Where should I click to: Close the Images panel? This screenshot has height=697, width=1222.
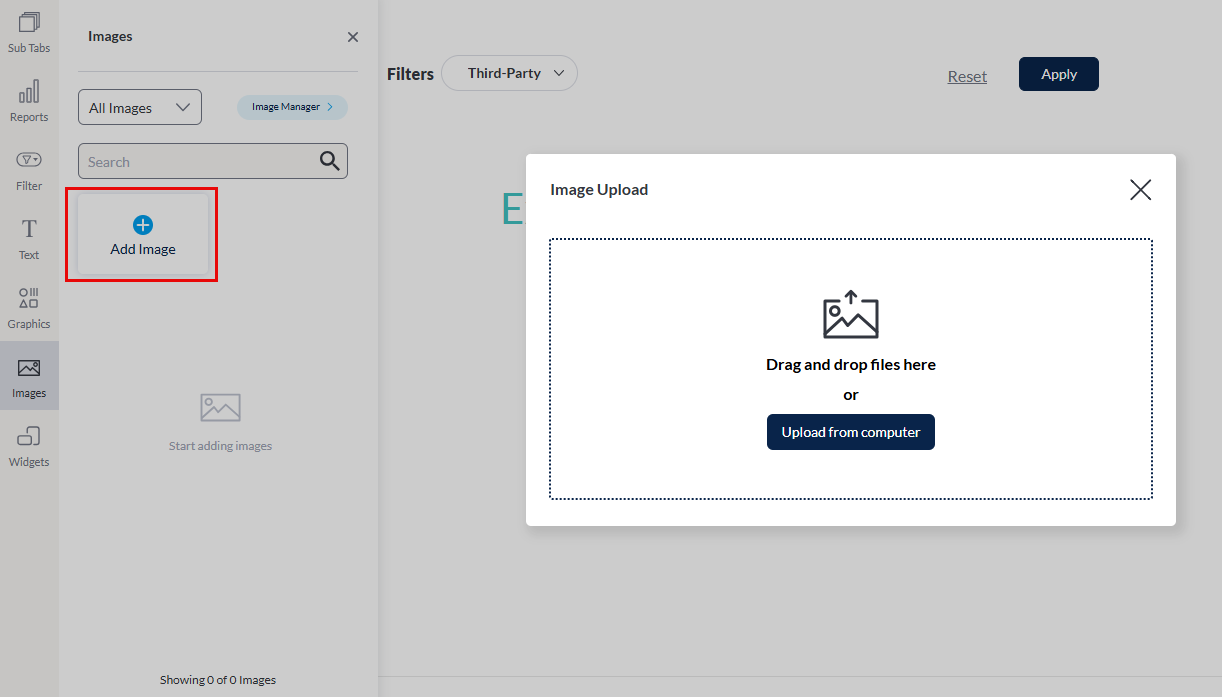(x=353, y=37)
